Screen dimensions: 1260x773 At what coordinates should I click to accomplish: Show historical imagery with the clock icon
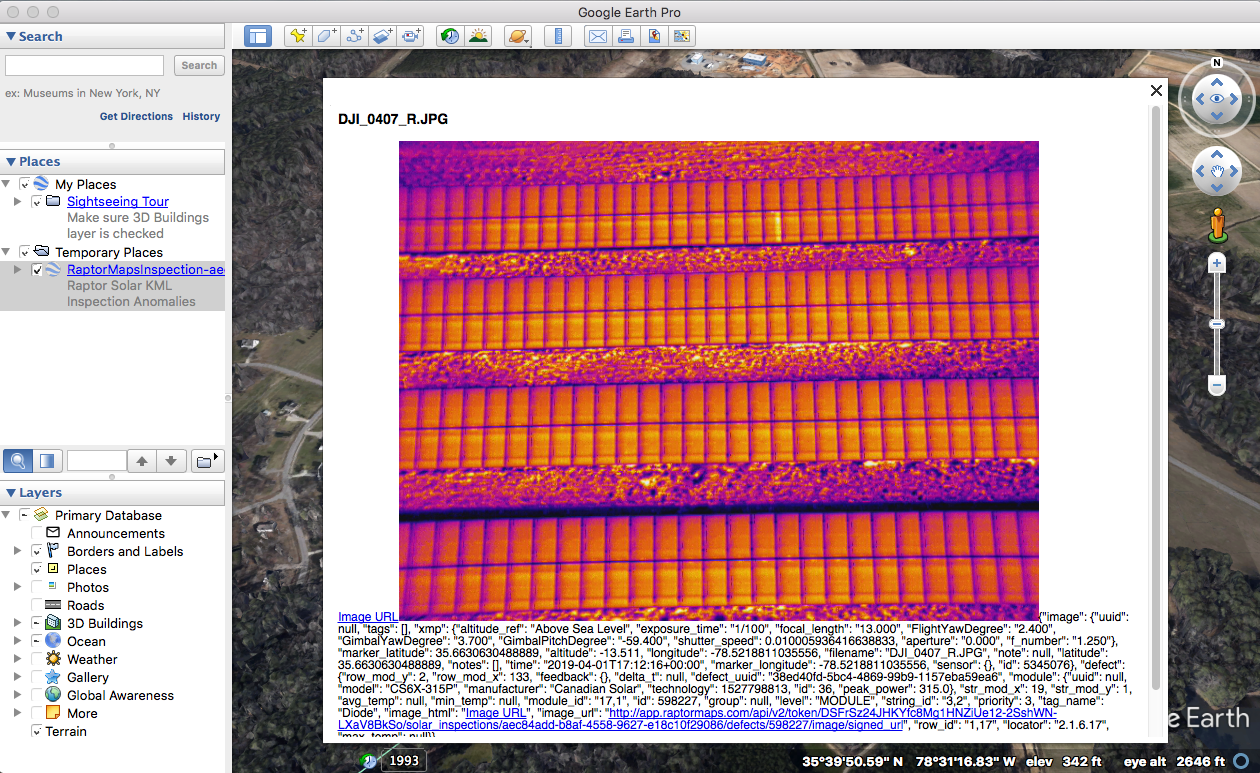pyautogui.click(x=450, y=36)
